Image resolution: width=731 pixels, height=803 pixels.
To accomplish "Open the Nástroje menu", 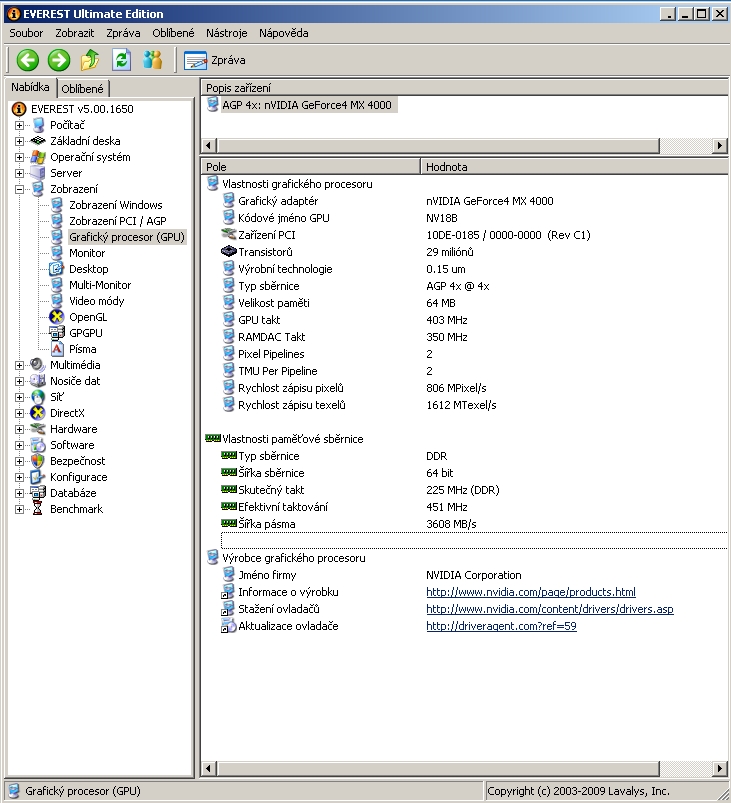I will pos(226,33).
